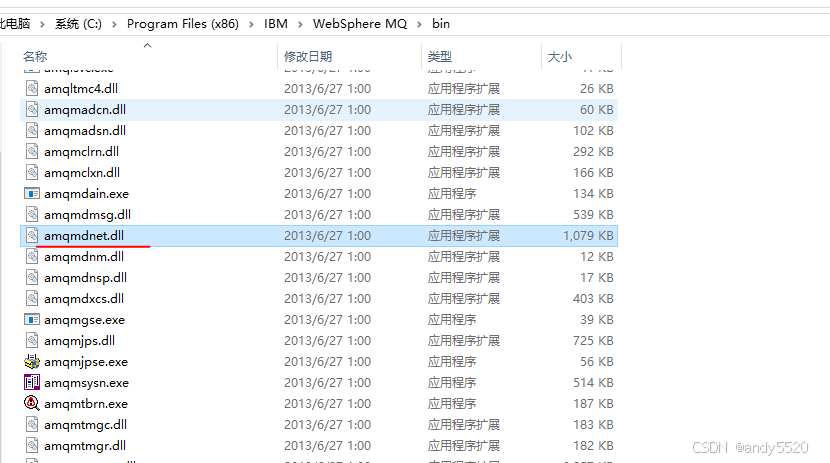
Task: Select the file name amqmadcn.dll
Action: click(x=85, y=110)
